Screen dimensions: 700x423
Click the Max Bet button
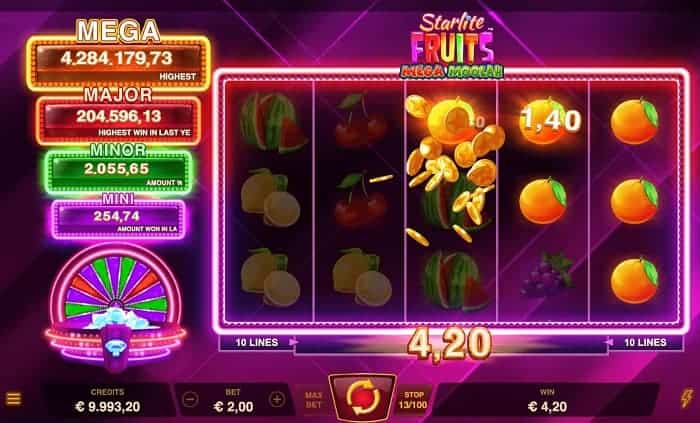[314, 400]
